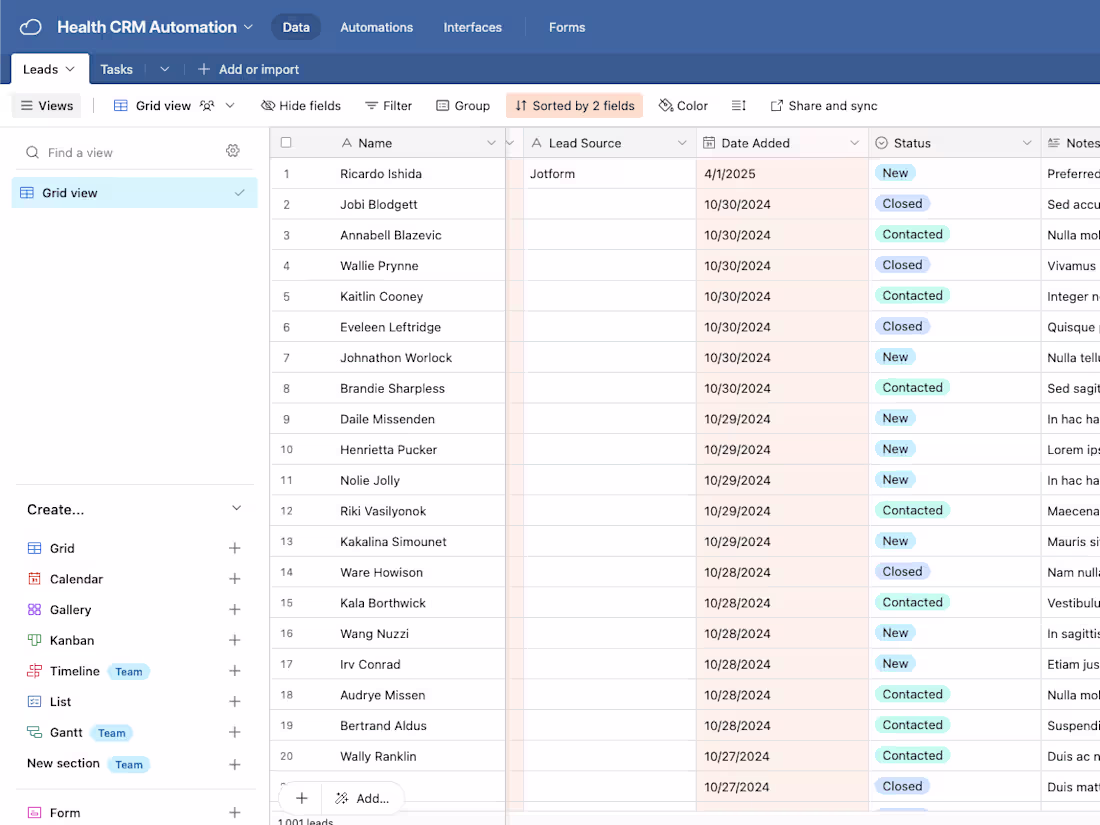Viewport: 1100px width, 825px height.
Task: Select the green Contacted status badge
Action: pyautogui.click(x=912, y=234)
